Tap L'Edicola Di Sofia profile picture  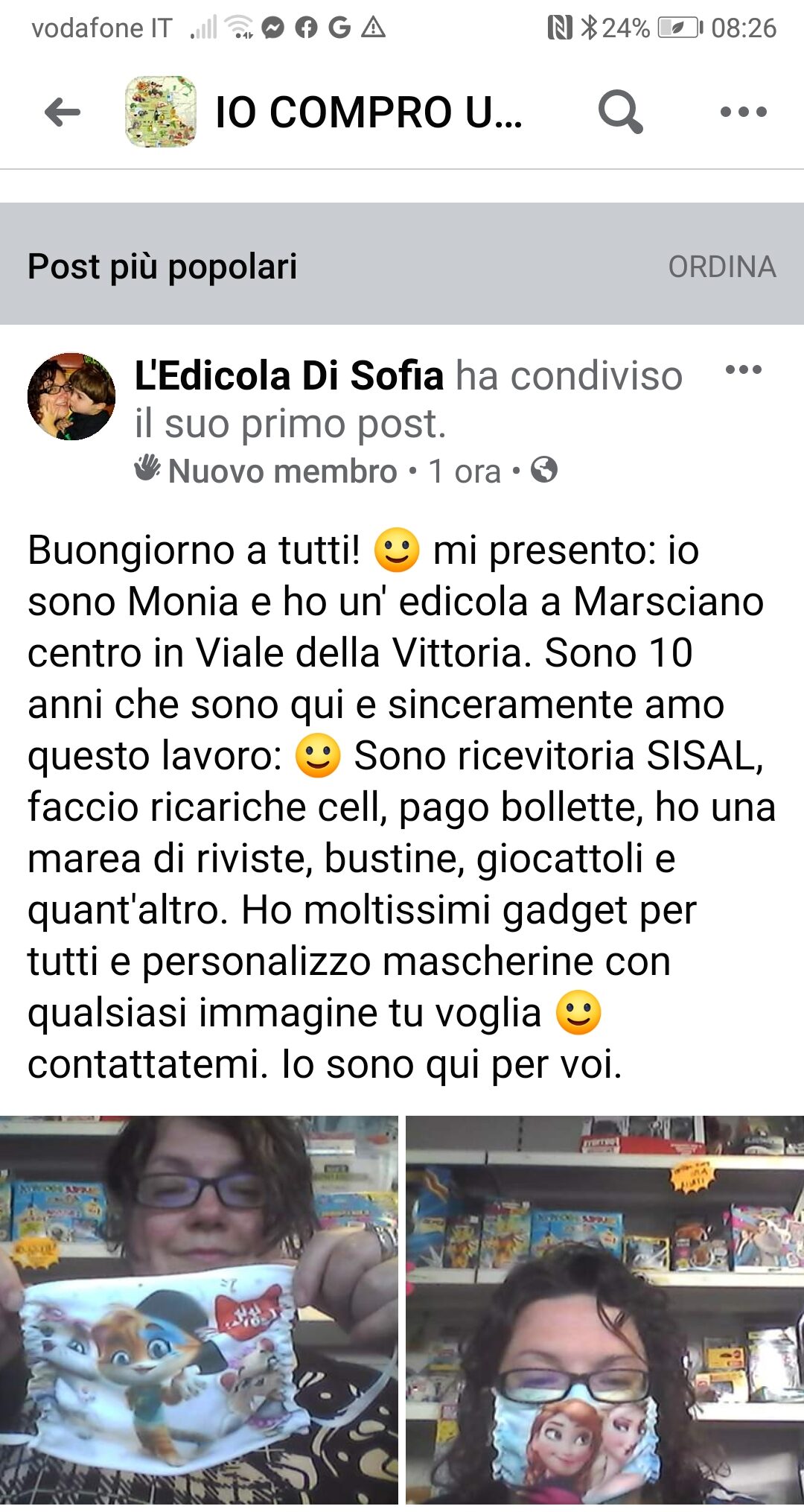(71, 396)
